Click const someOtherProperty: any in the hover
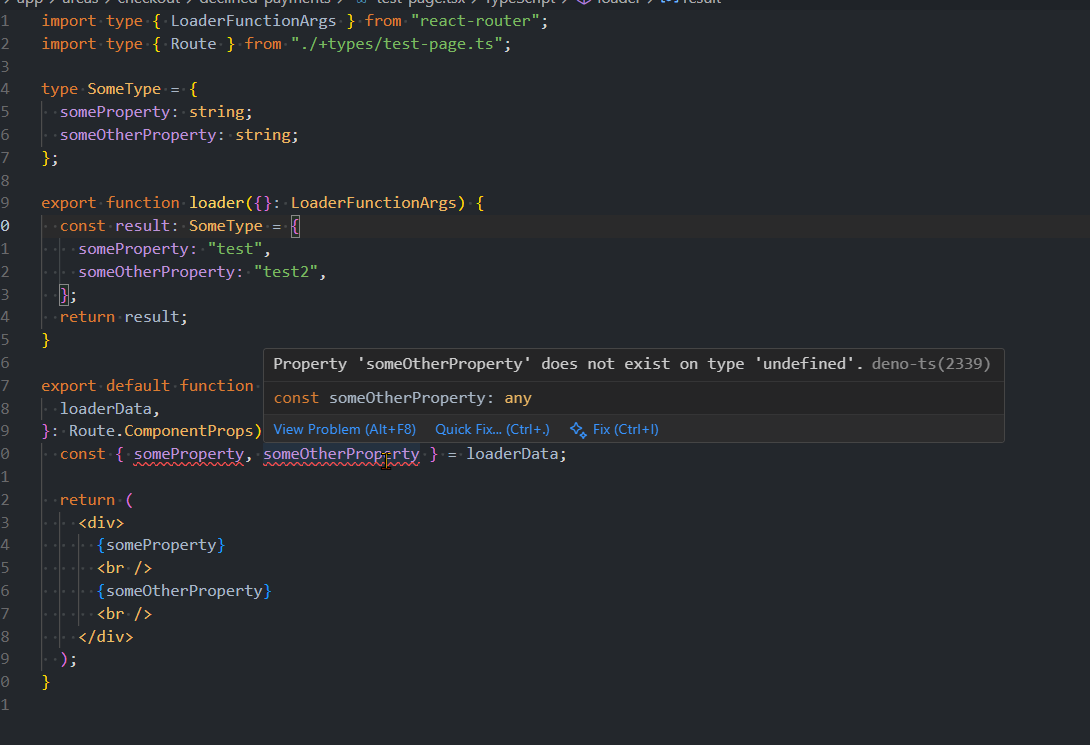This screenshot has width=1090, height=745. (402, 398)
